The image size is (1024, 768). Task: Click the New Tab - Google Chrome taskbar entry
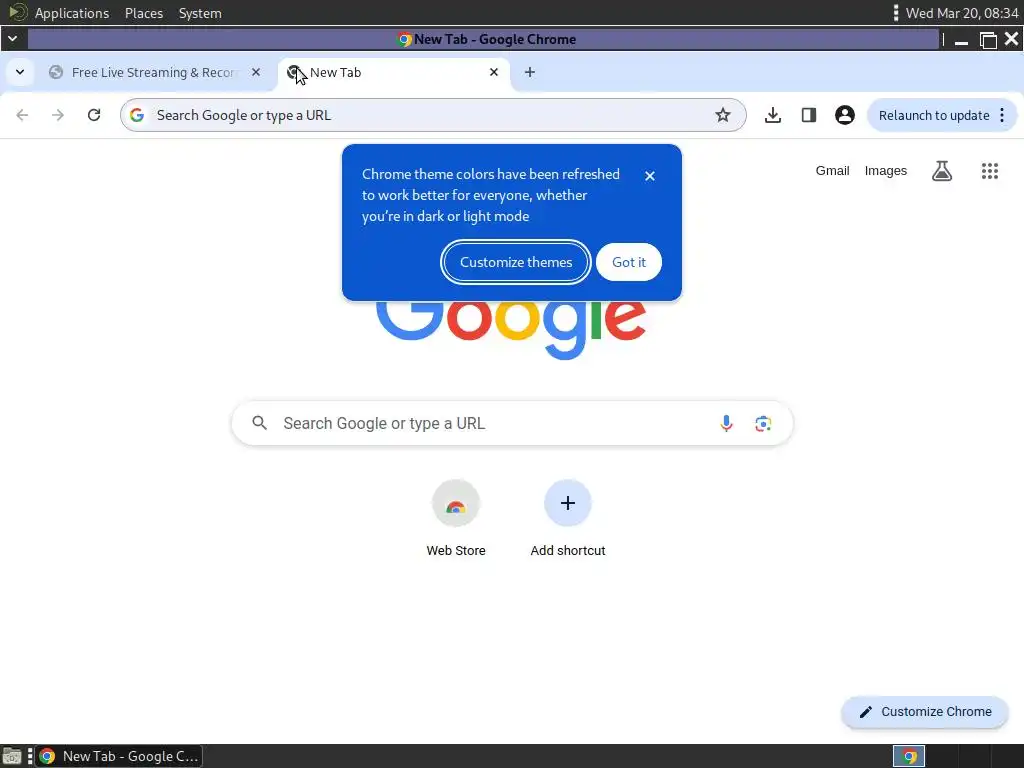(x=120, y=756)
